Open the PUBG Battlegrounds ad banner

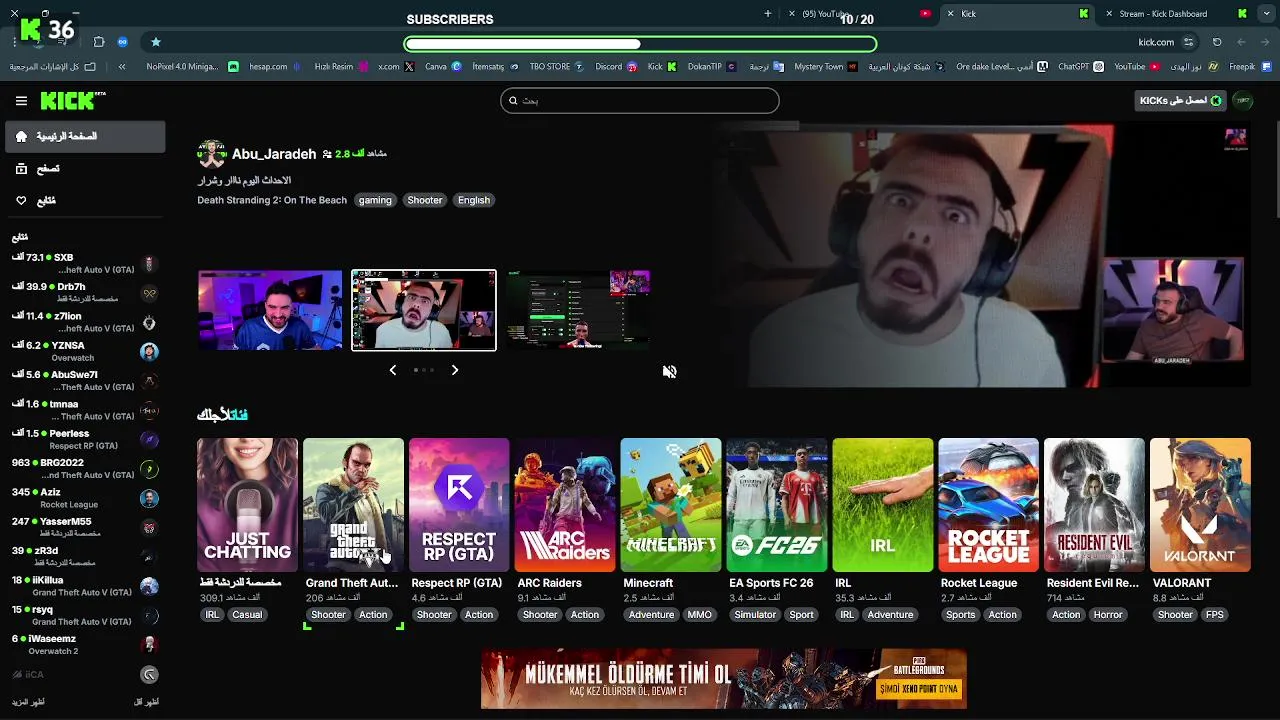coord(724,679)
